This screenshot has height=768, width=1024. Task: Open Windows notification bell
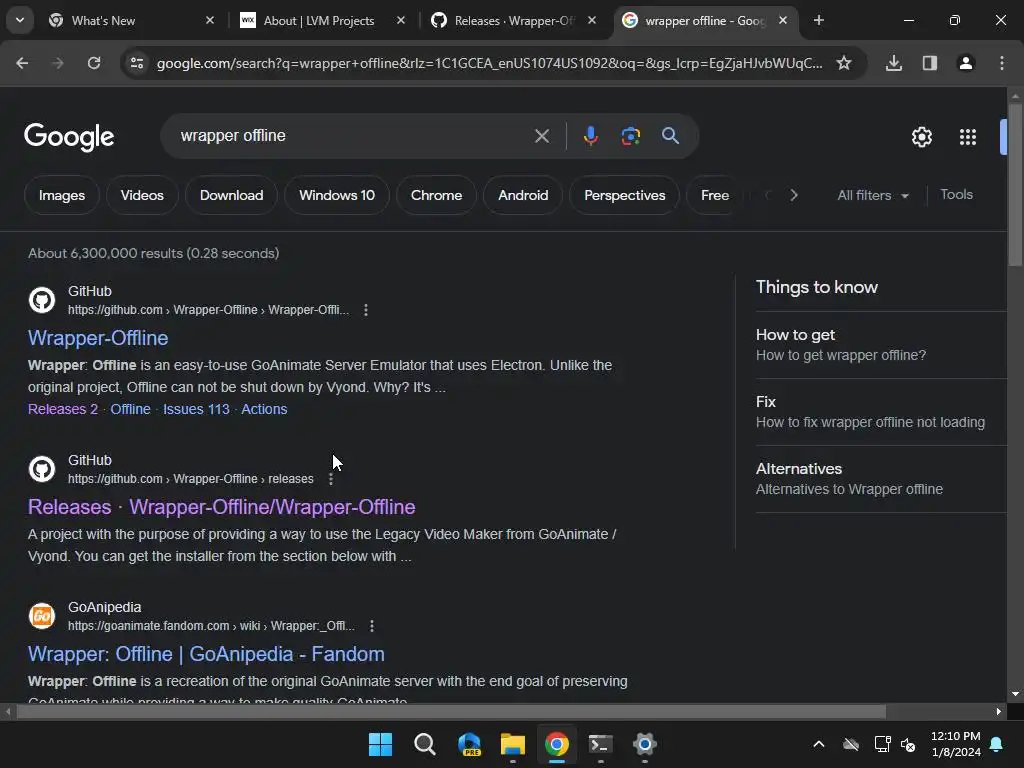pos(997,744)
